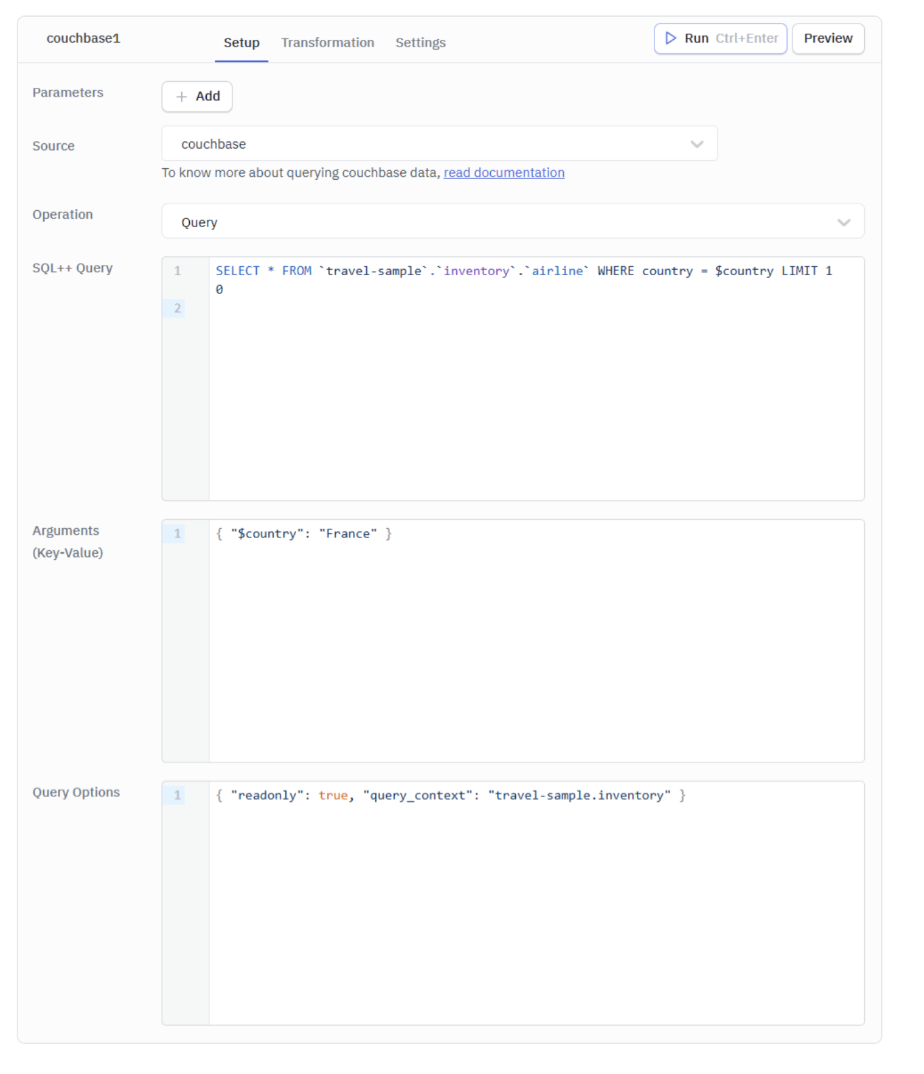Image resolution: width=924 pixels, height=1074 pixels.
Task: Select line number 1 in Query Options gutter
Action: tap(177, 796)
